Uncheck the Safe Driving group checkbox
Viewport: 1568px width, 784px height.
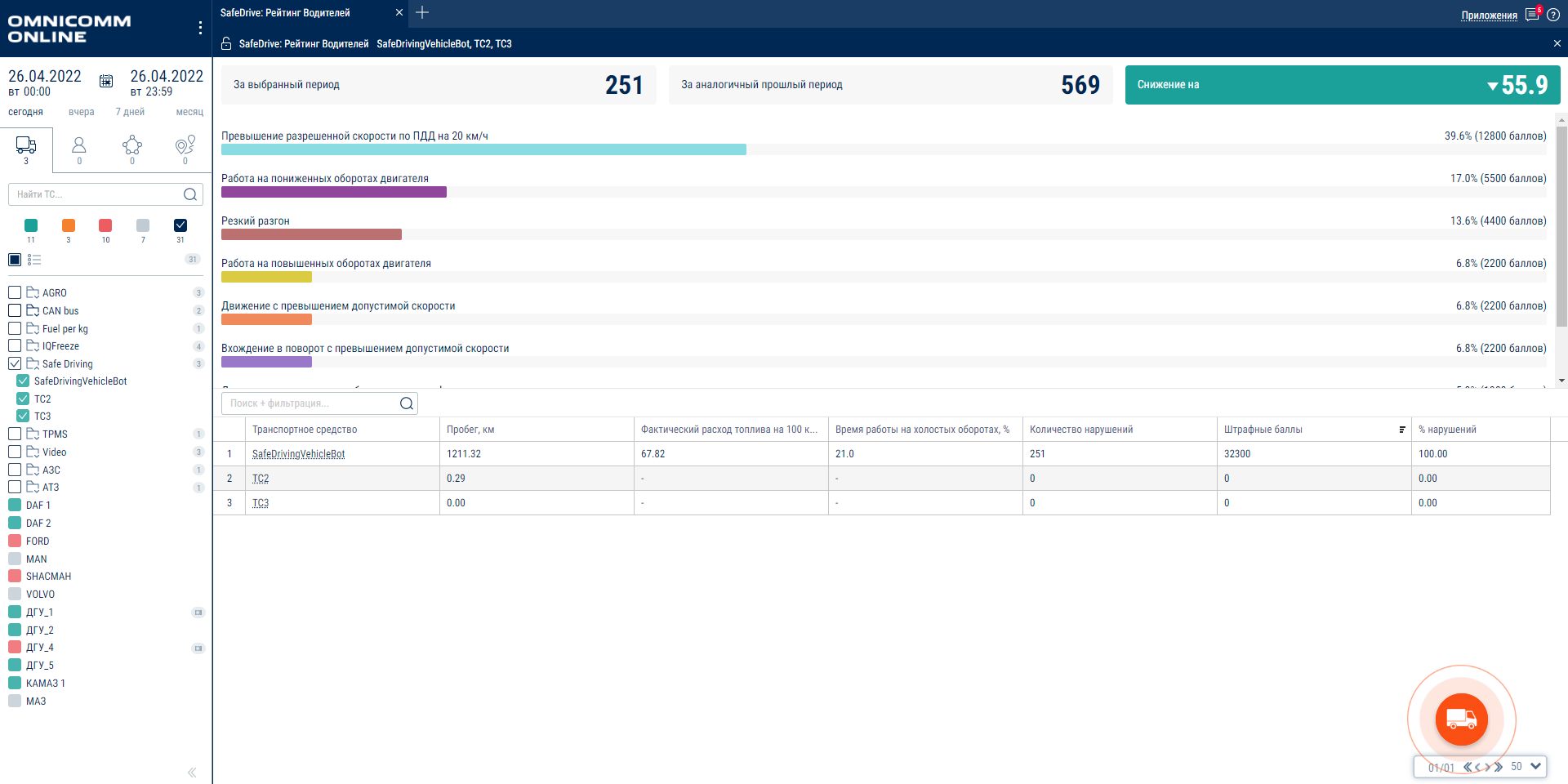[x=15, y=363]
